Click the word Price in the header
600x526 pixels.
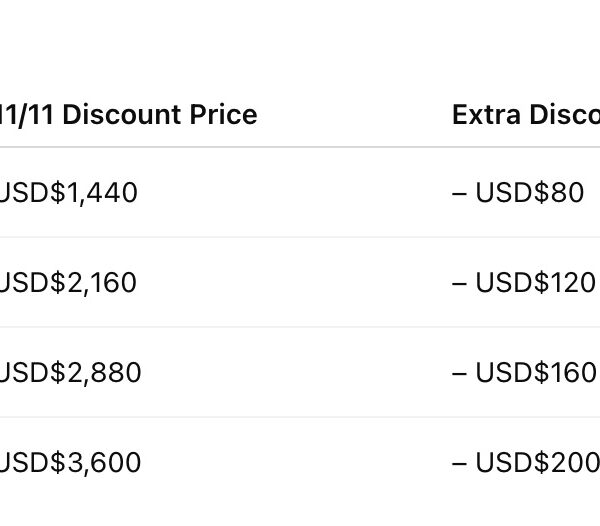coord(225,115)
